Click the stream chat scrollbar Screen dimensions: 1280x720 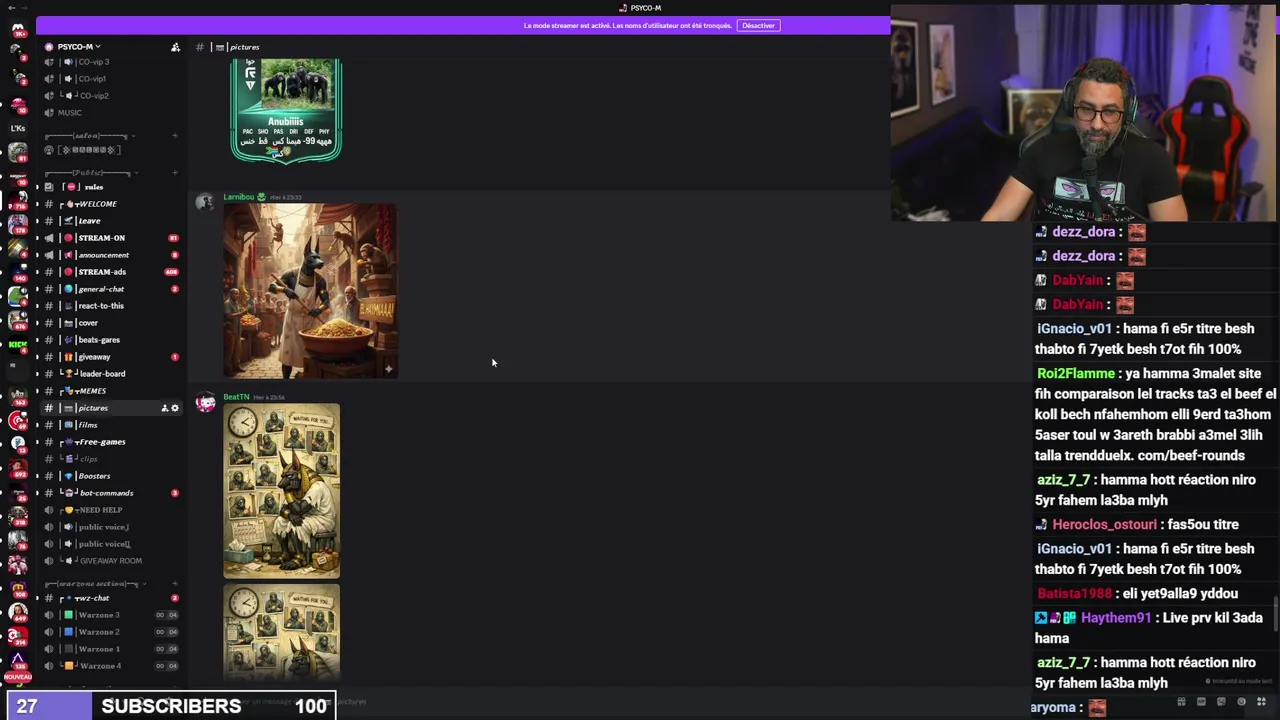tap(1275, 612)
